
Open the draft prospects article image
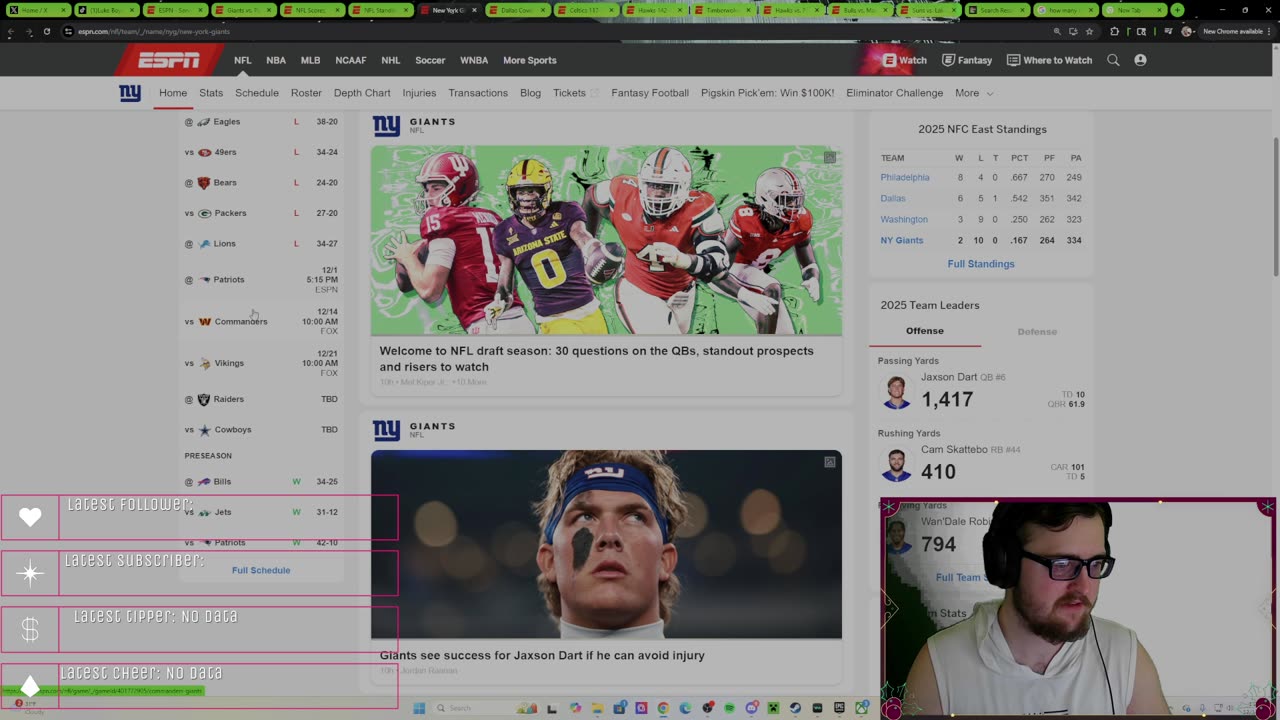click(x=606, y=241)
